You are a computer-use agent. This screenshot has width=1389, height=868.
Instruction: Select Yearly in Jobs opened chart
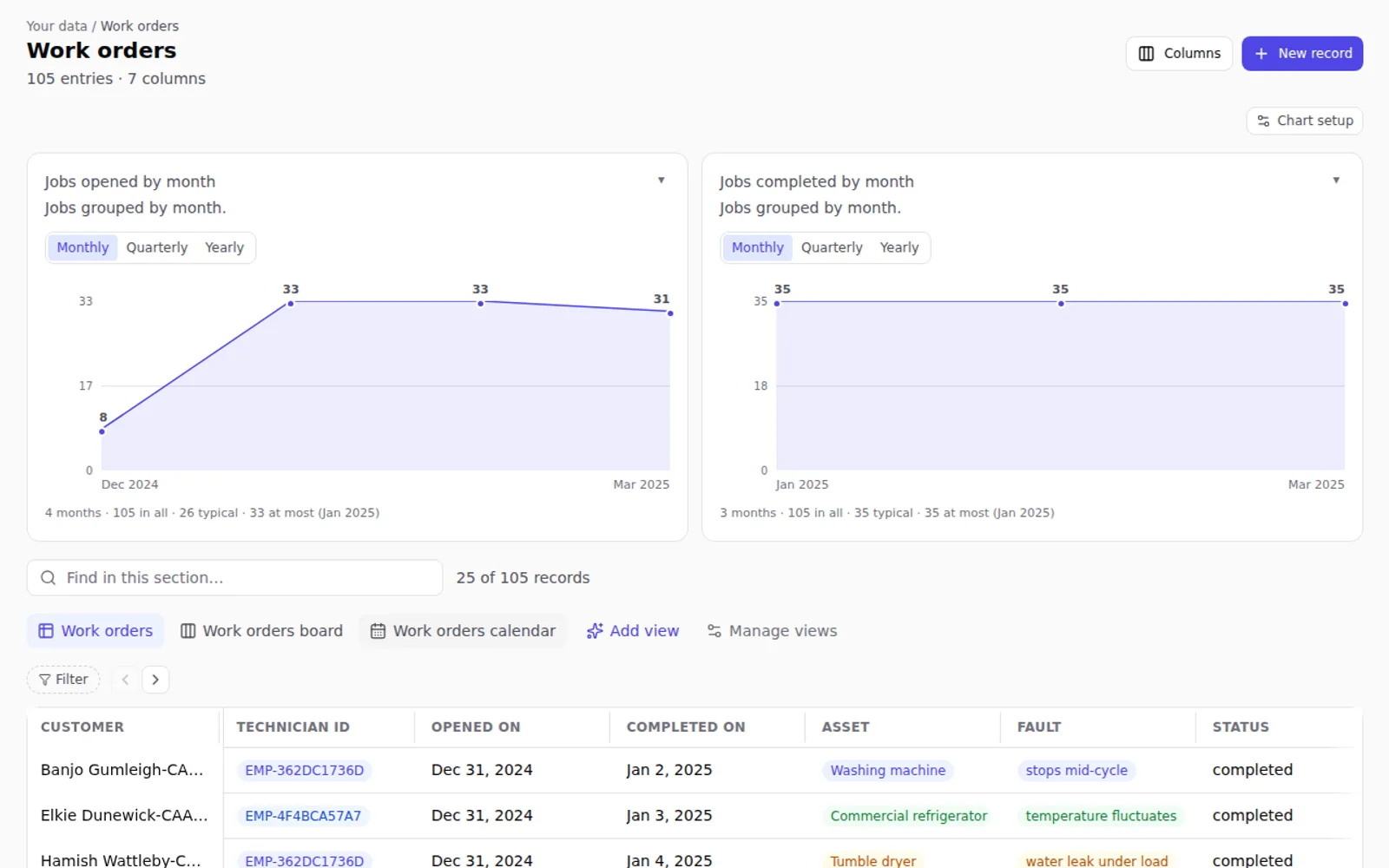point(224,247)
